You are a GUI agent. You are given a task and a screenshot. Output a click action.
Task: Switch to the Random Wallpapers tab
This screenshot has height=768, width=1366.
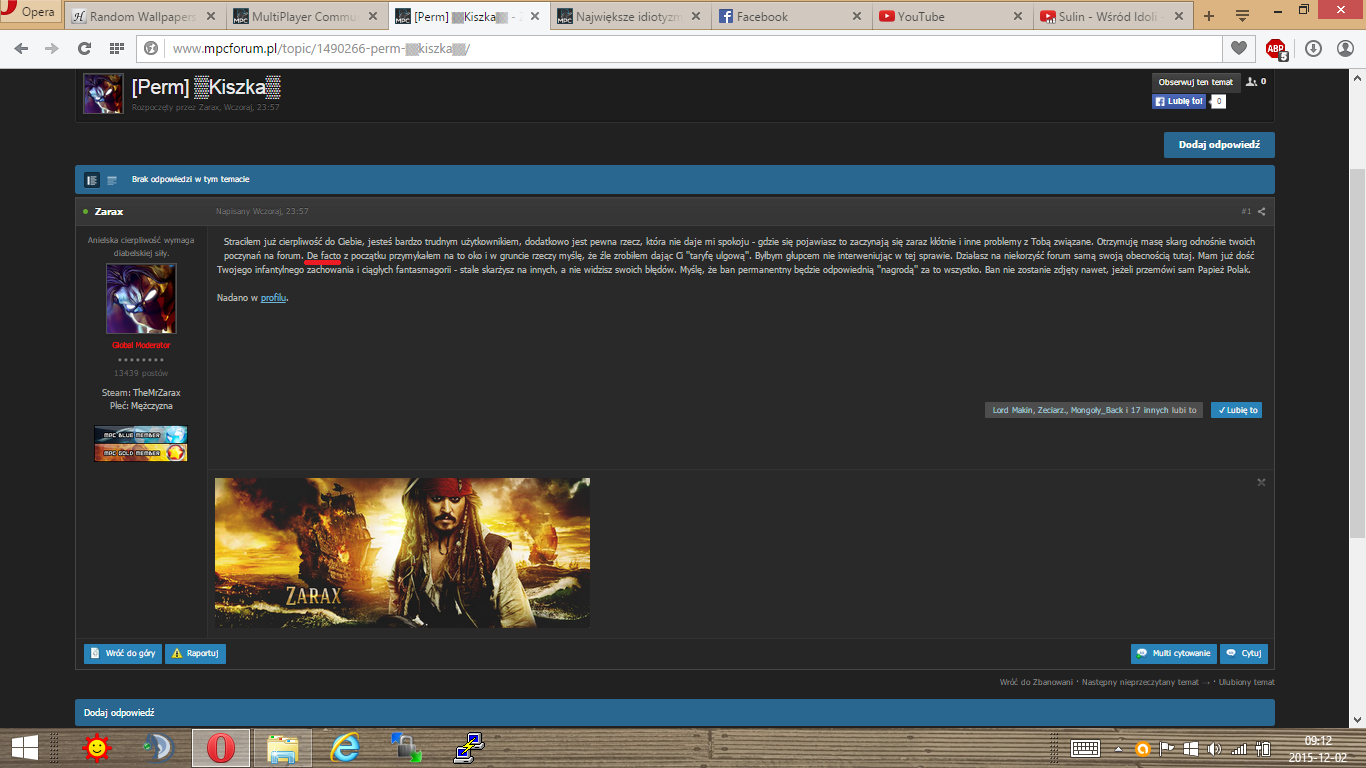point(144,16)
